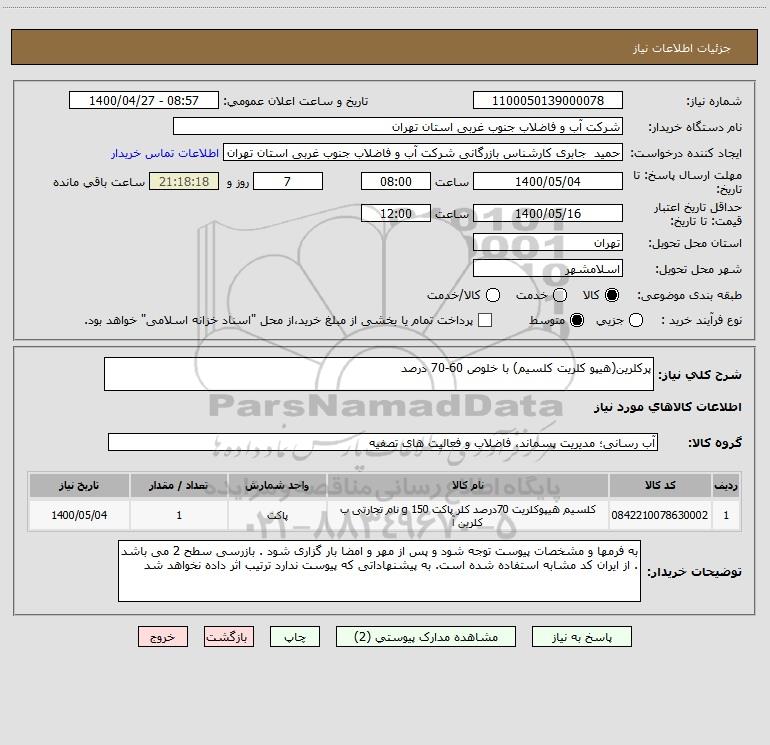Click the پاکت unit cell

click(x=277, y=516)
